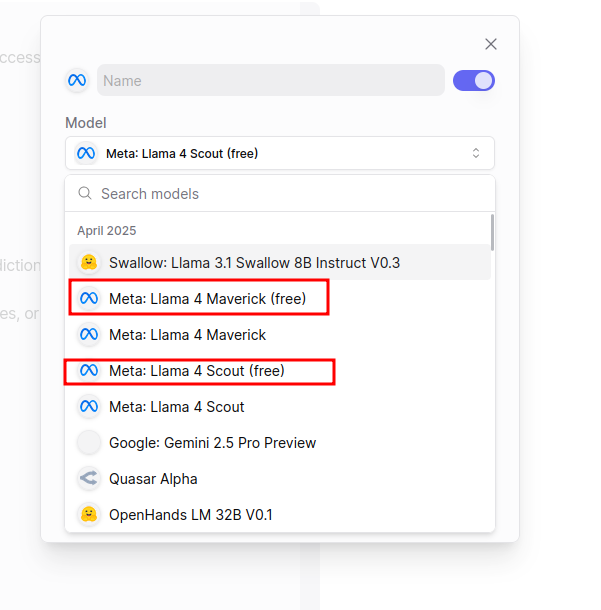Viewport: 601px width, 610px height.
Task: Pick Meta: Llama 4 Scout without free tag
Action: click(280, 407)
